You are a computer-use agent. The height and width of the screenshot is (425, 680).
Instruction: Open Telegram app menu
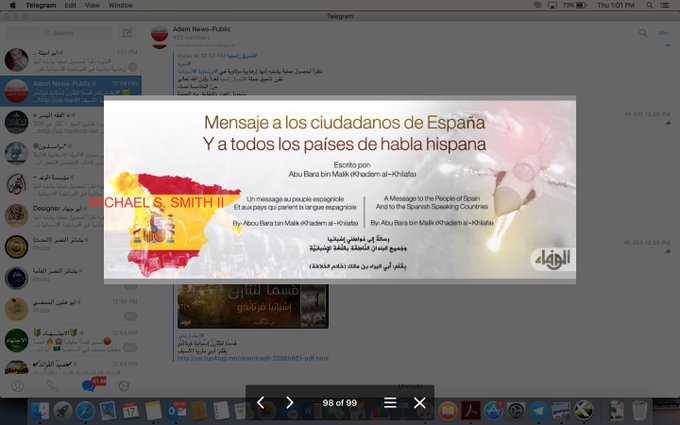coord(41,5)
